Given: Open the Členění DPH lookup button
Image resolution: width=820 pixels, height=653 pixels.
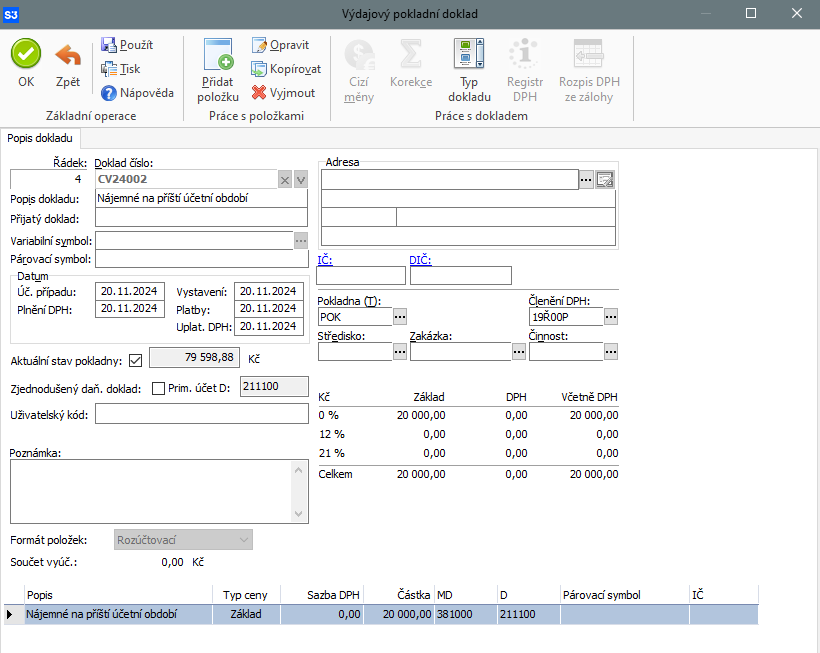Looking at the screenshot, I should [611, 316].
